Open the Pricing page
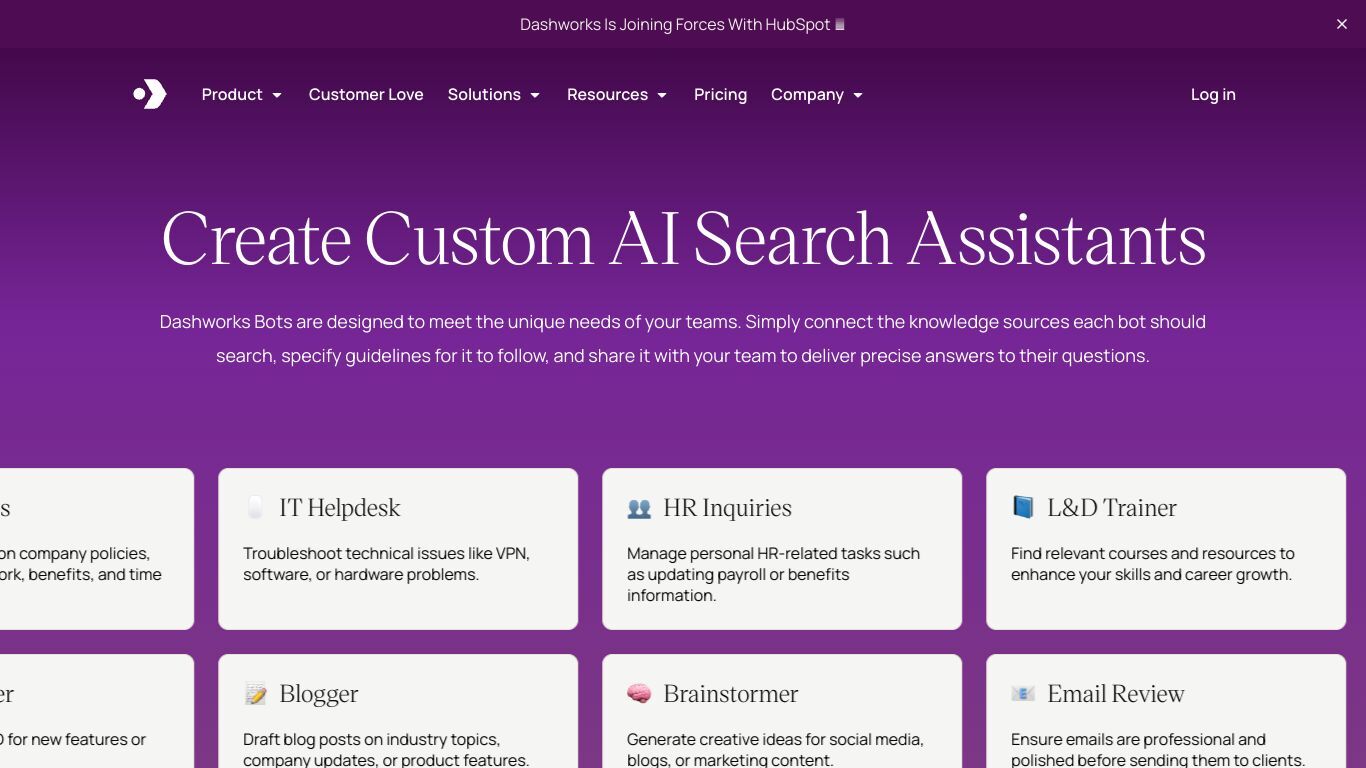Screen dimensions: 1366x768 (720, 94)
